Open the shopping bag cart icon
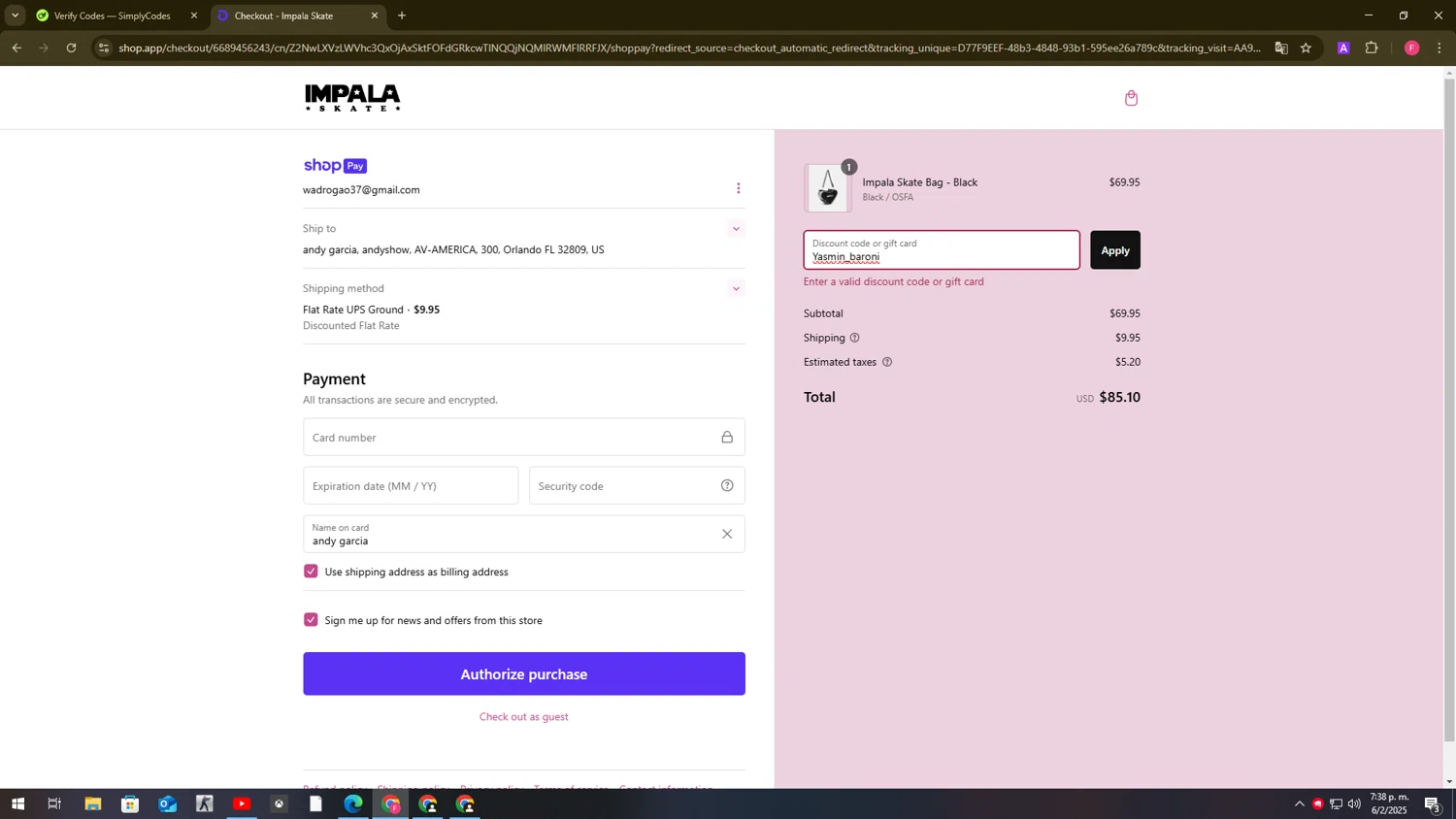Screen dimensions: 1456x819 [x=1131, y=98]
